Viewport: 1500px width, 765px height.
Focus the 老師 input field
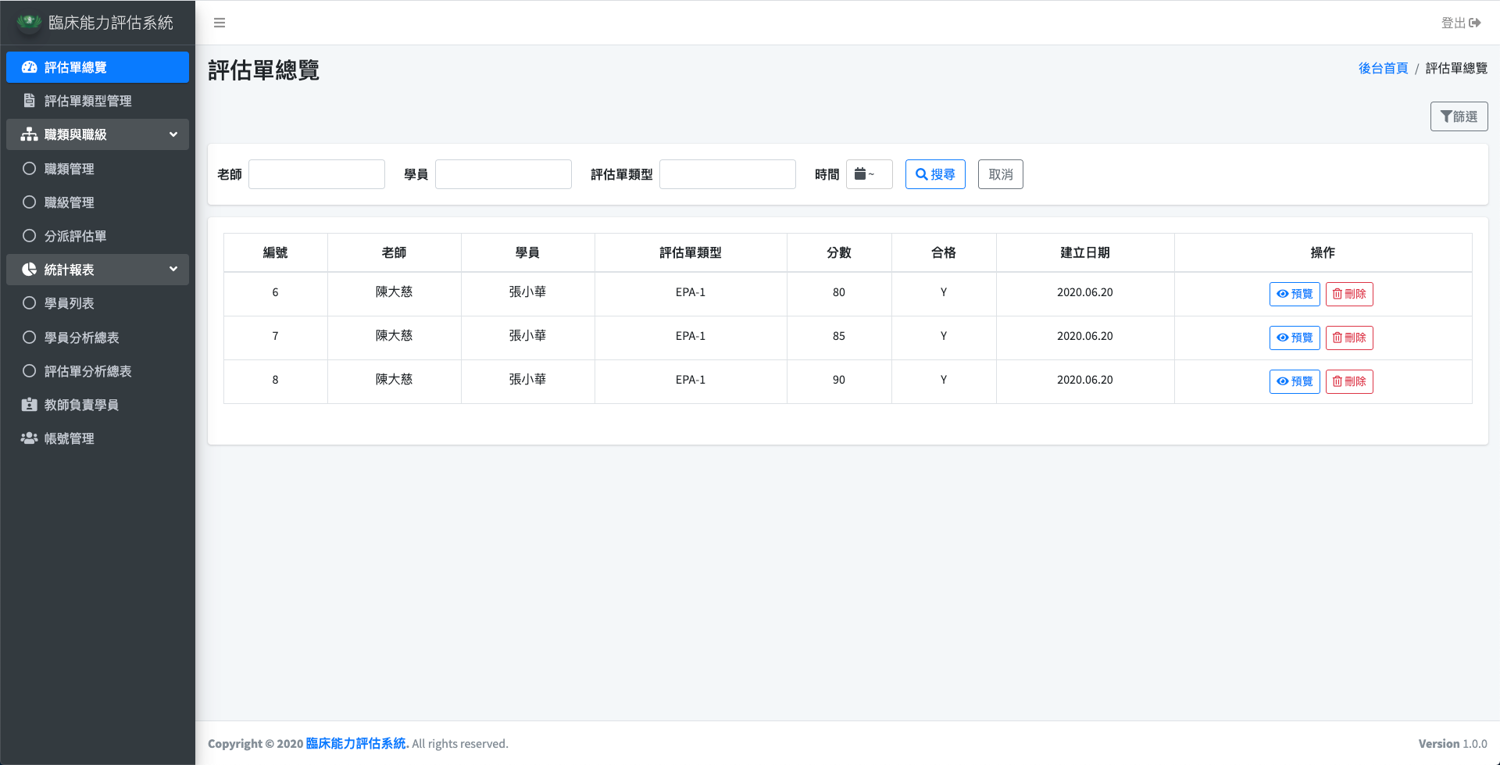pos(316,174)
